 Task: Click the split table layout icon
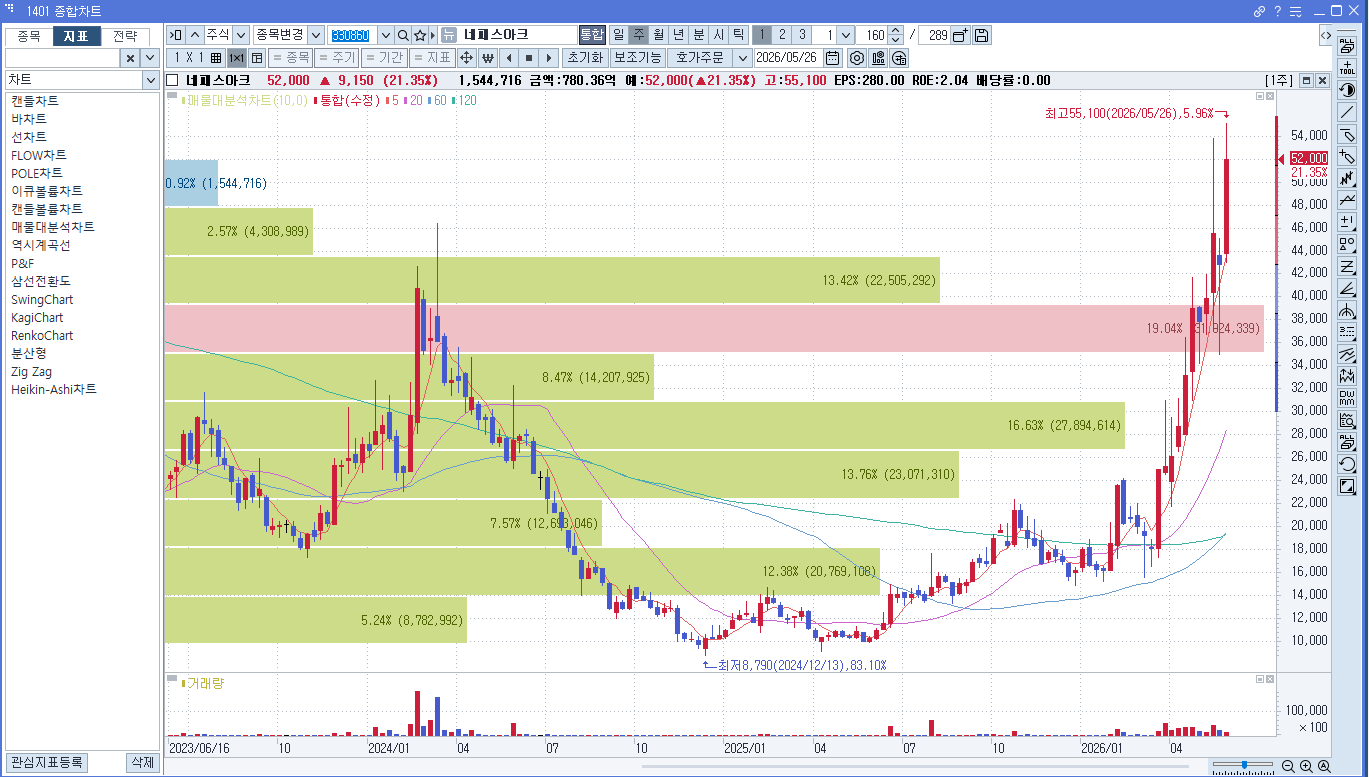(257, 57)
